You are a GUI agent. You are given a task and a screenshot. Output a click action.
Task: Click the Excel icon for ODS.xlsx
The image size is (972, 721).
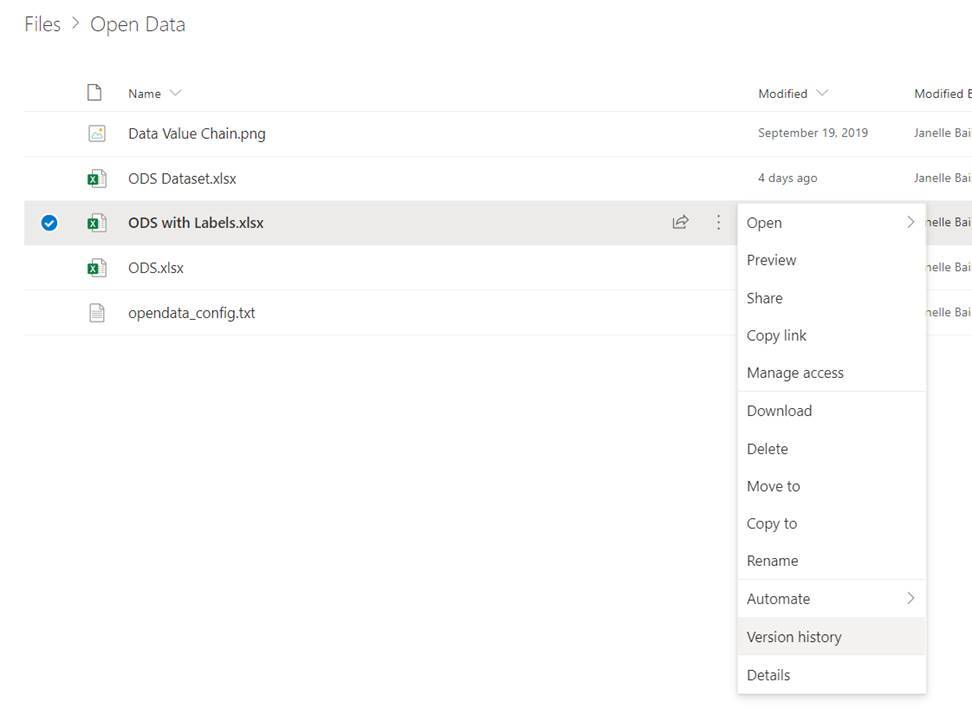[x=97, y=268]
